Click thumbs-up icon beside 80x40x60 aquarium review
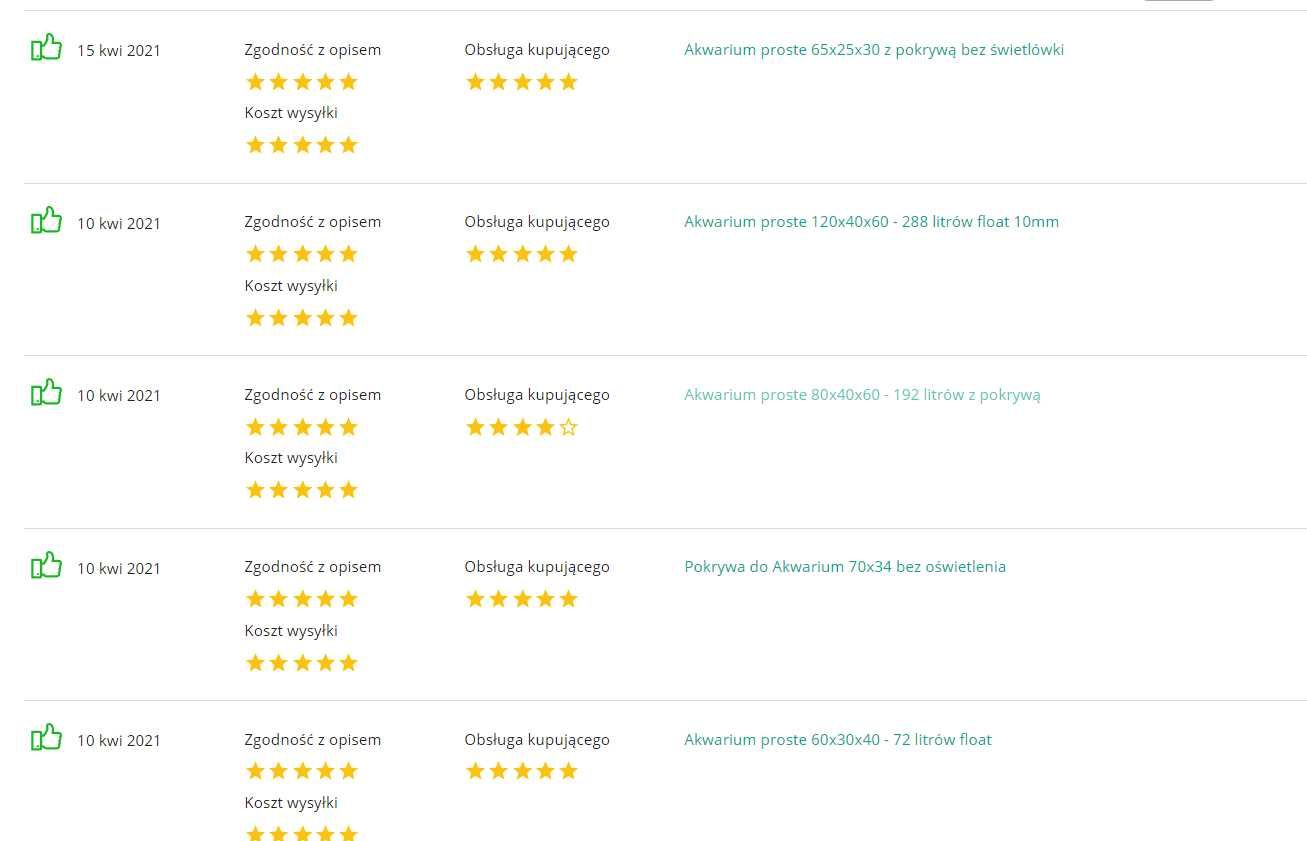 pos(46,392)
